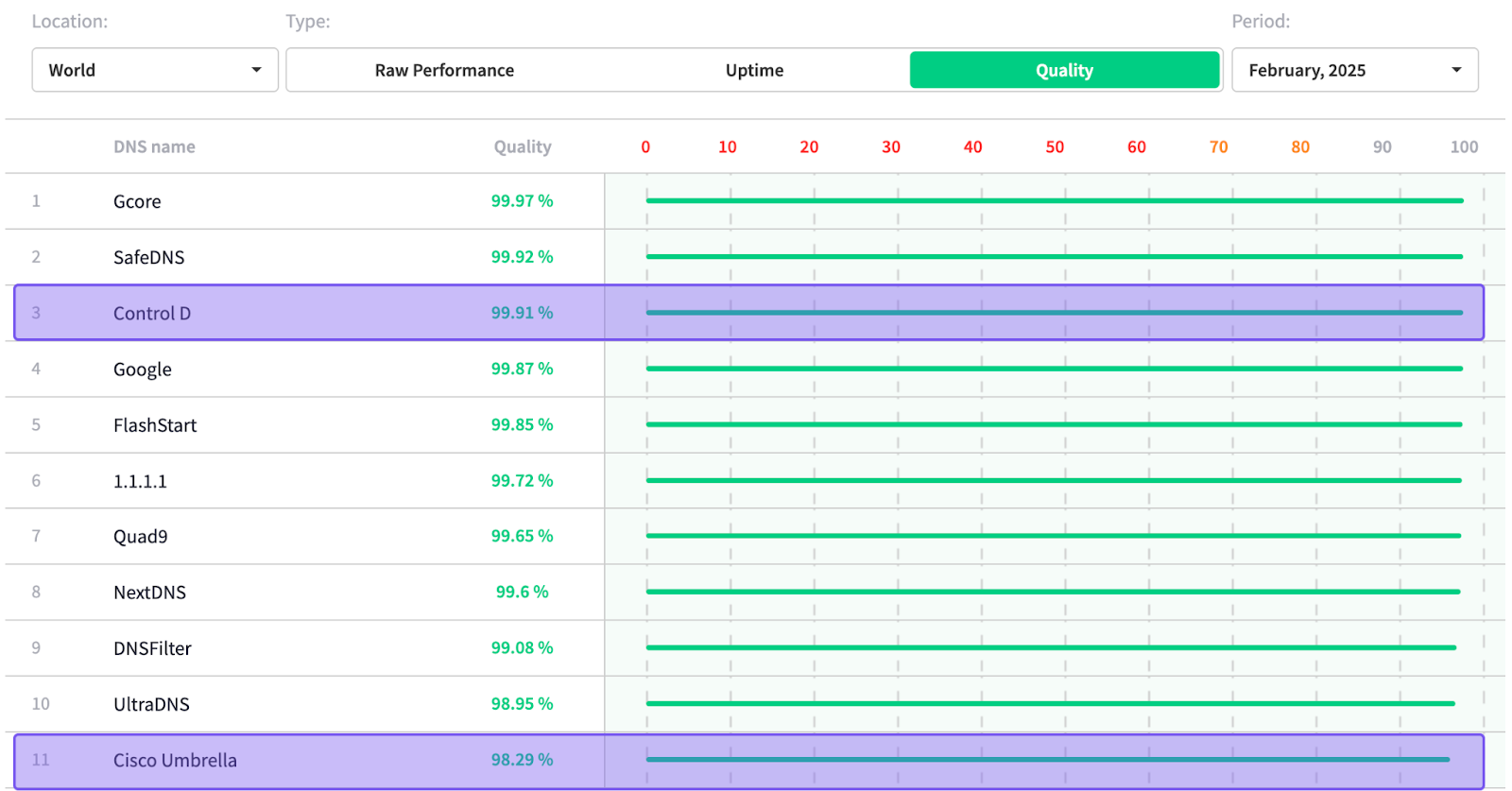Click the 99.6 % quality value
1512x791 pixels.
(x=522, y=592)
